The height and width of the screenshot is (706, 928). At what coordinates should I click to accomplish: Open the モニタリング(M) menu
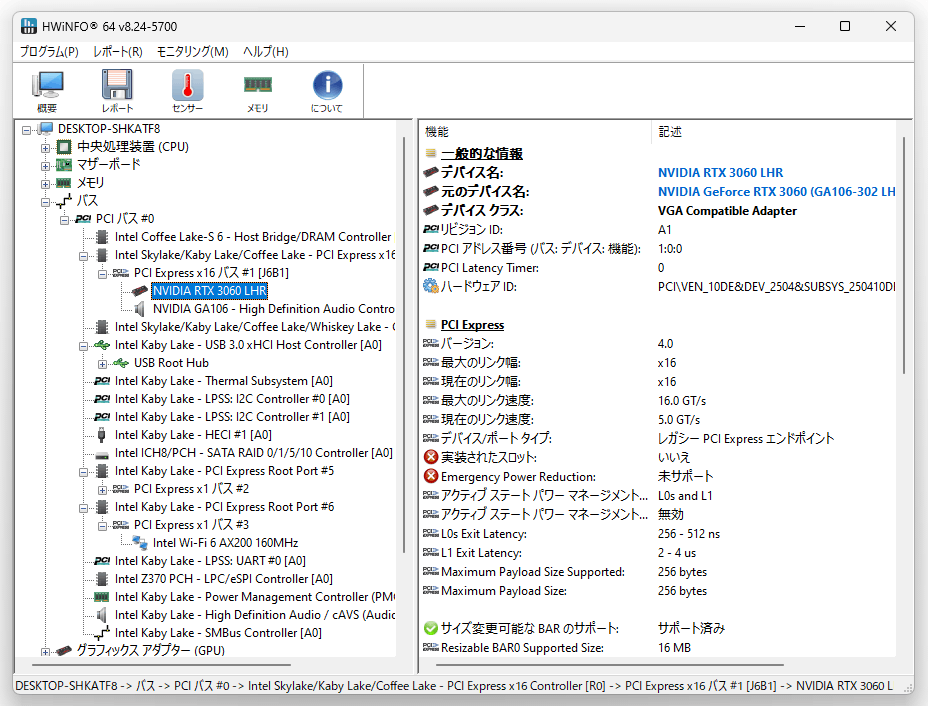click(x=192, y=51)
